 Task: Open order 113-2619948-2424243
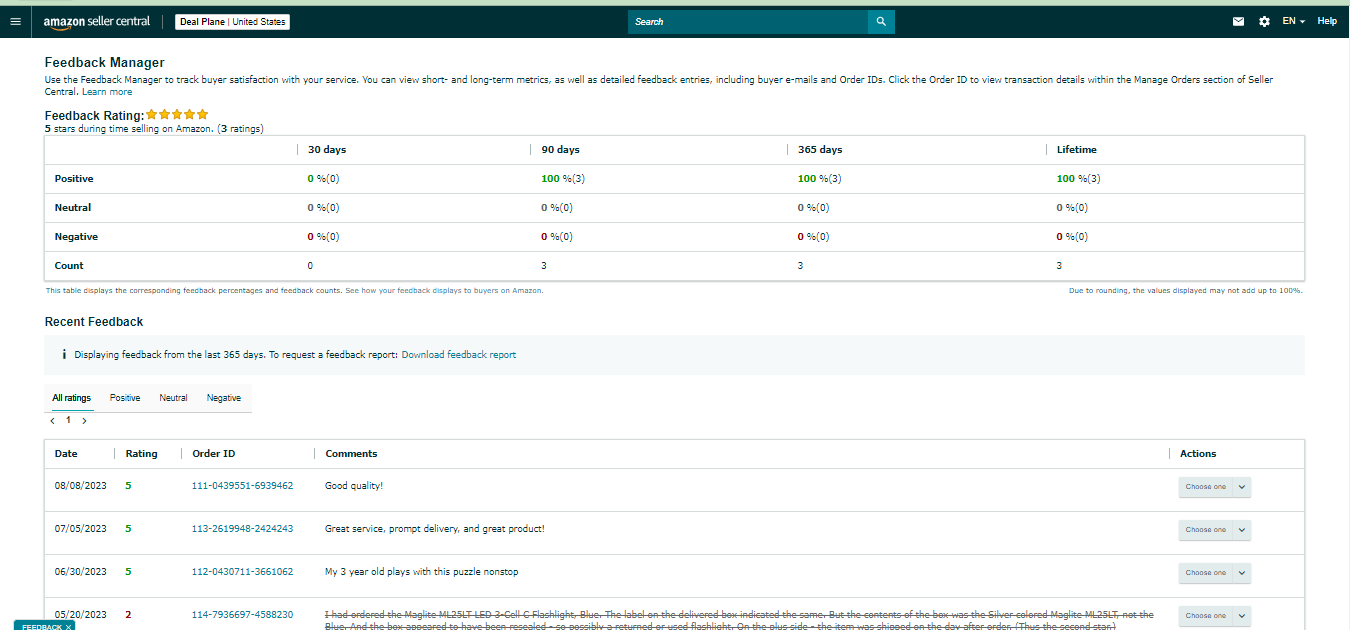click(x=242, y=529)
